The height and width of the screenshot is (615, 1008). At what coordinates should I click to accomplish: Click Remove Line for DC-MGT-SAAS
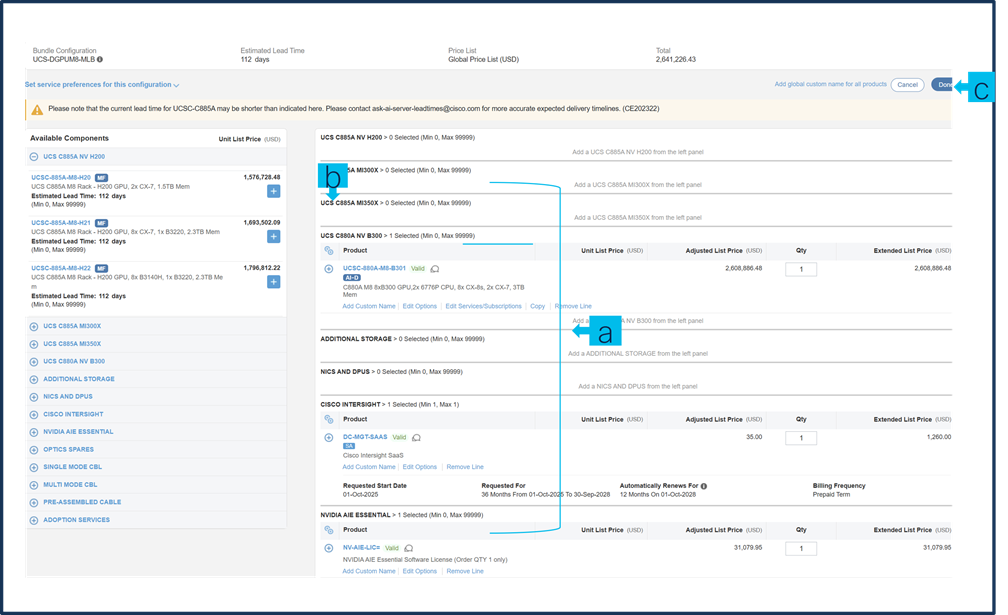[465, 467]
